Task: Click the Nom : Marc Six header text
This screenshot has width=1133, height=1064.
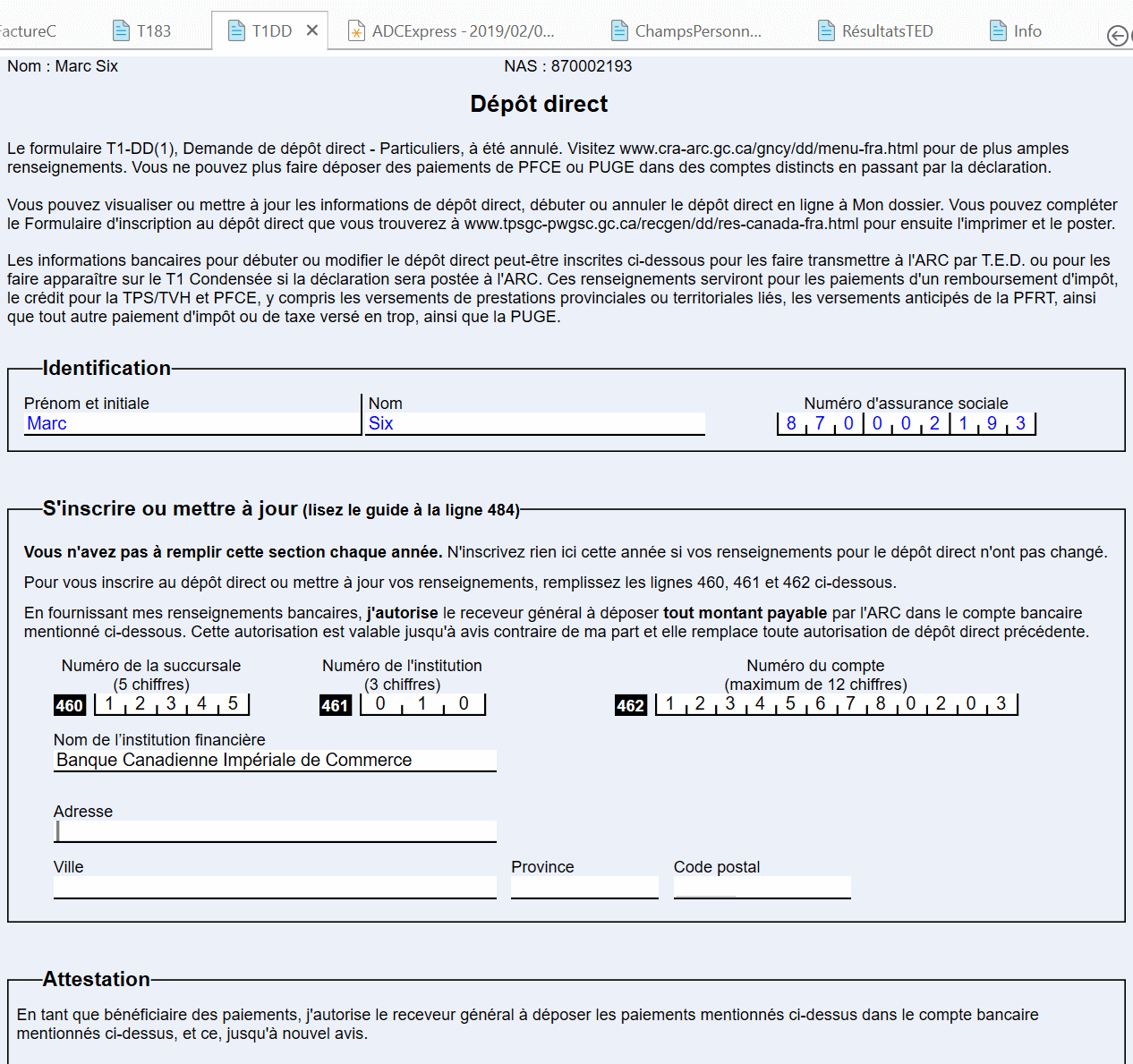Action: tap(63, 66)
